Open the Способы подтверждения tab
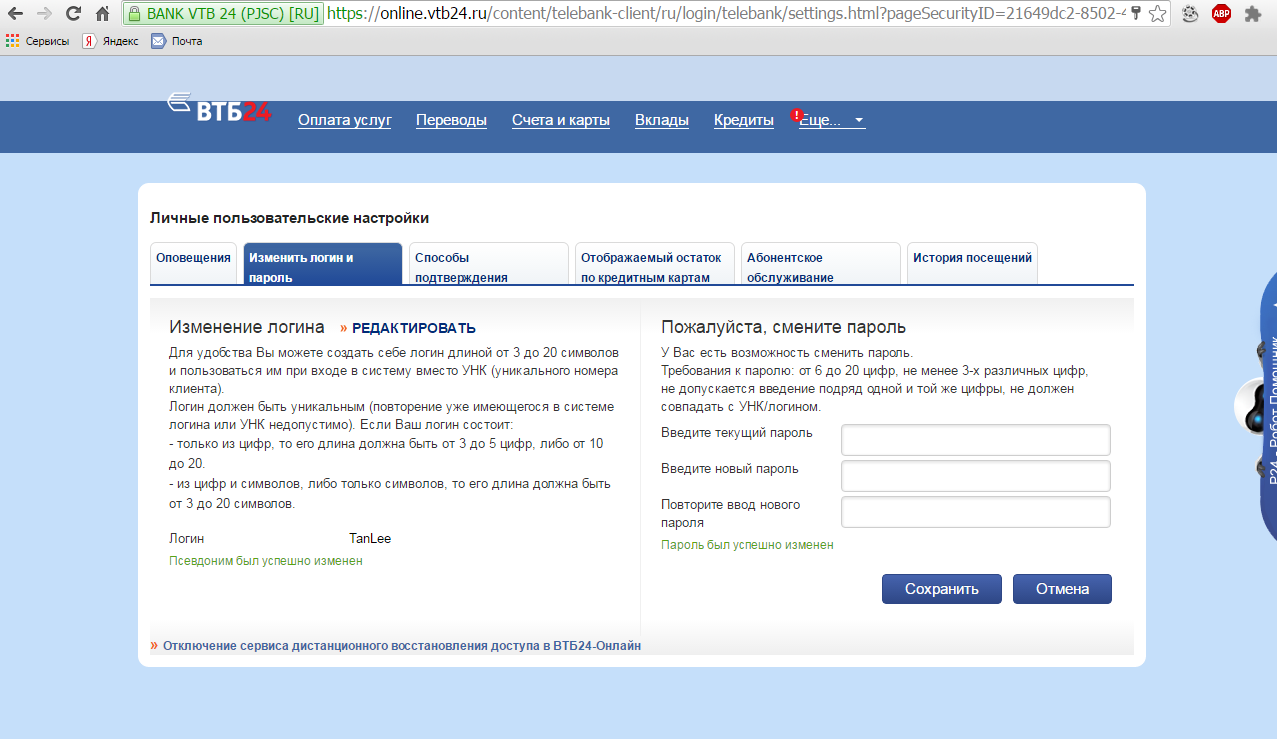The width and height of the screenshot is (1277, 739). [x=487, y=266]
